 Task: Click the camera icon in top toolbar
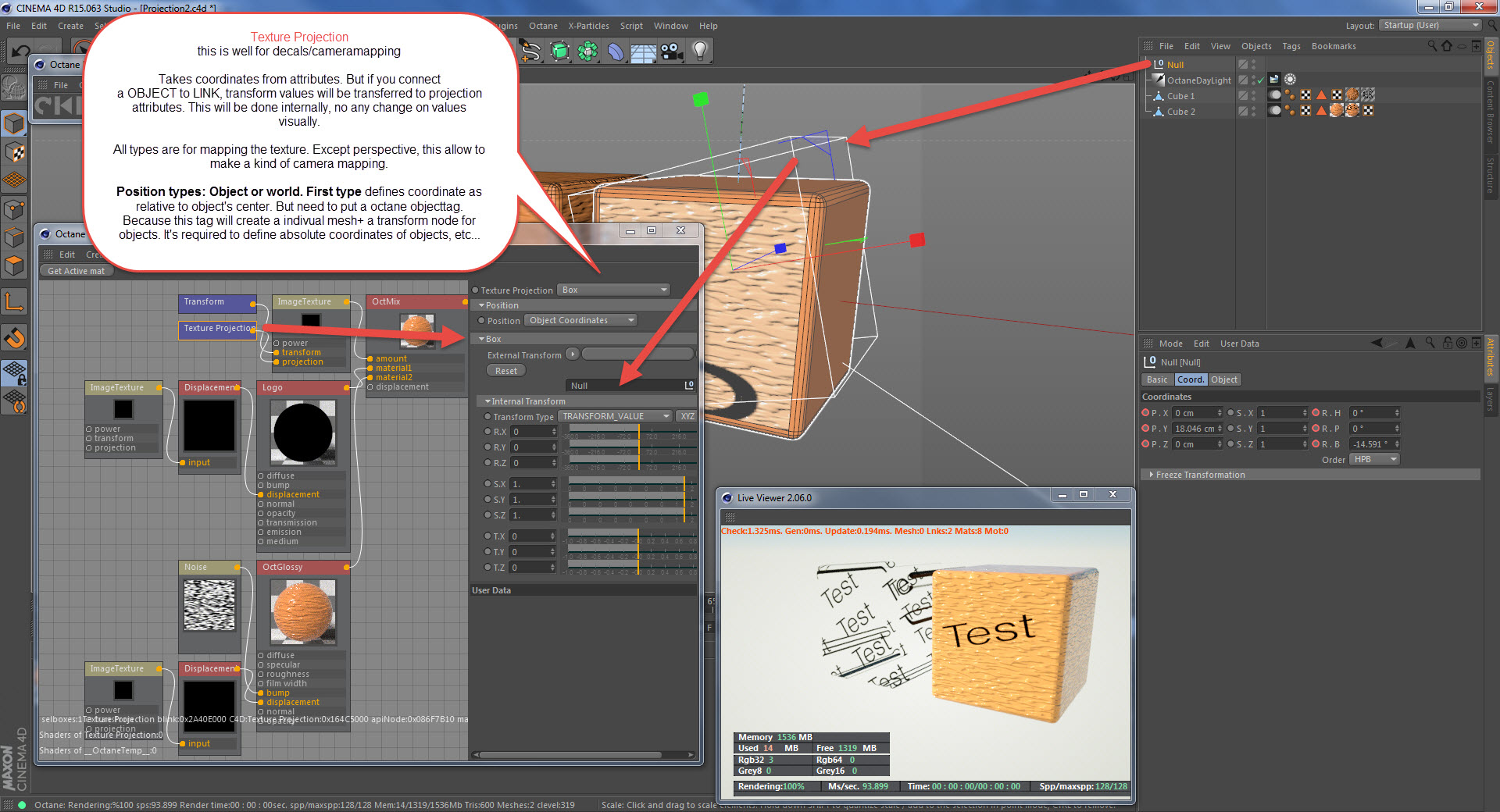click(x=671, y=52)
